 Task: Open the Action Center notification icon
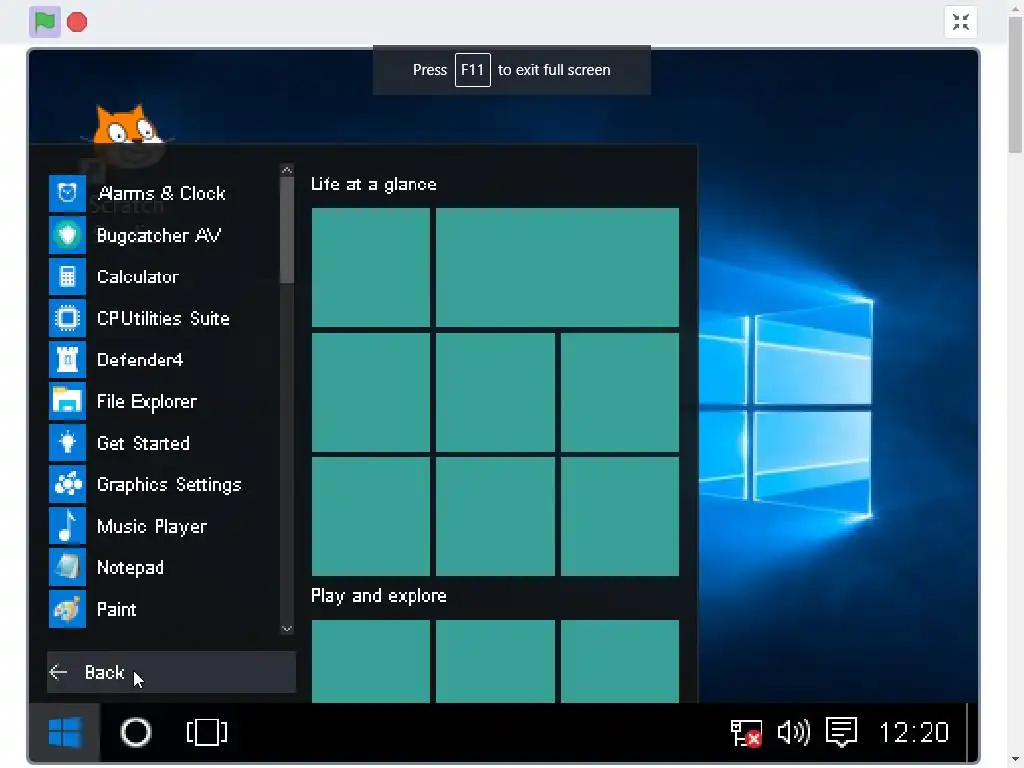841,732
